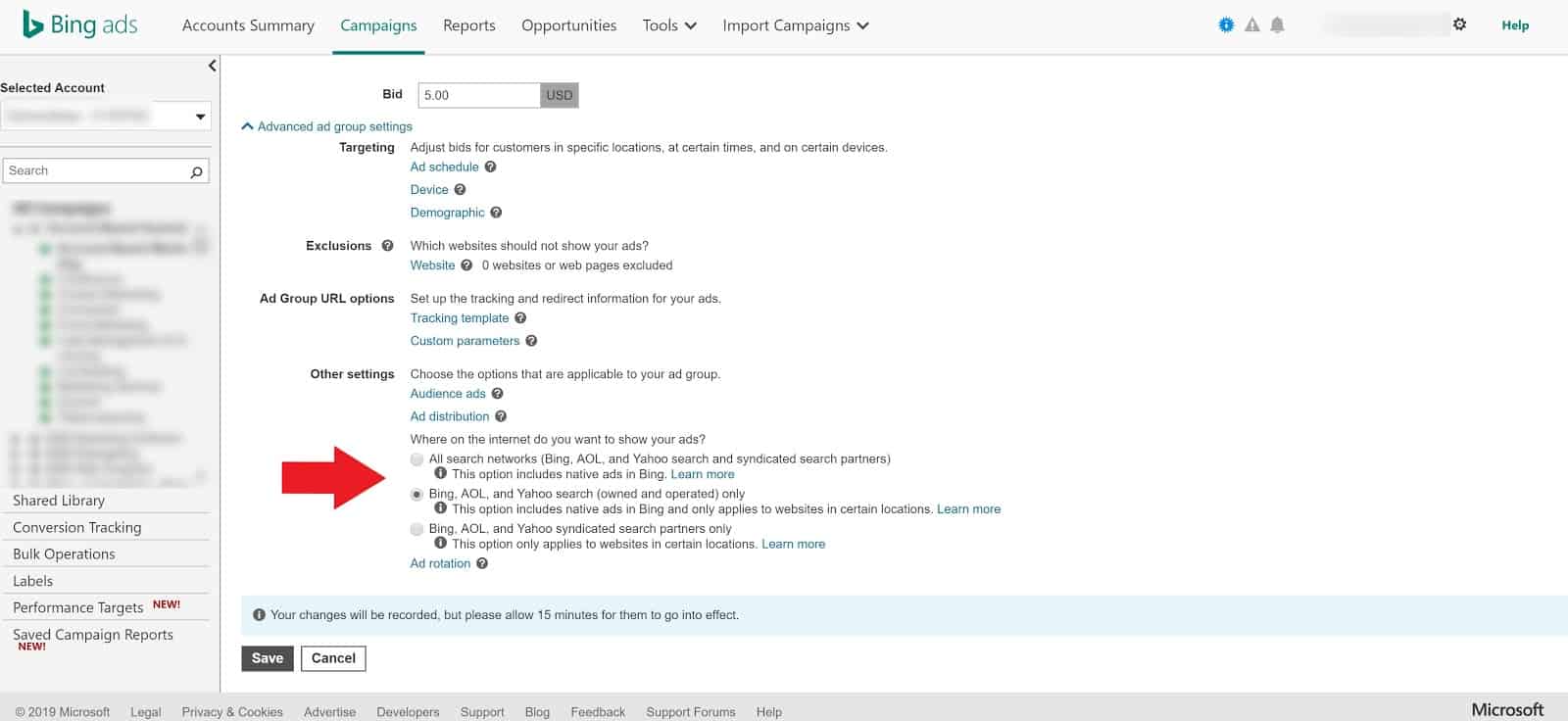Click the Bid amount input field

[479, 95]
